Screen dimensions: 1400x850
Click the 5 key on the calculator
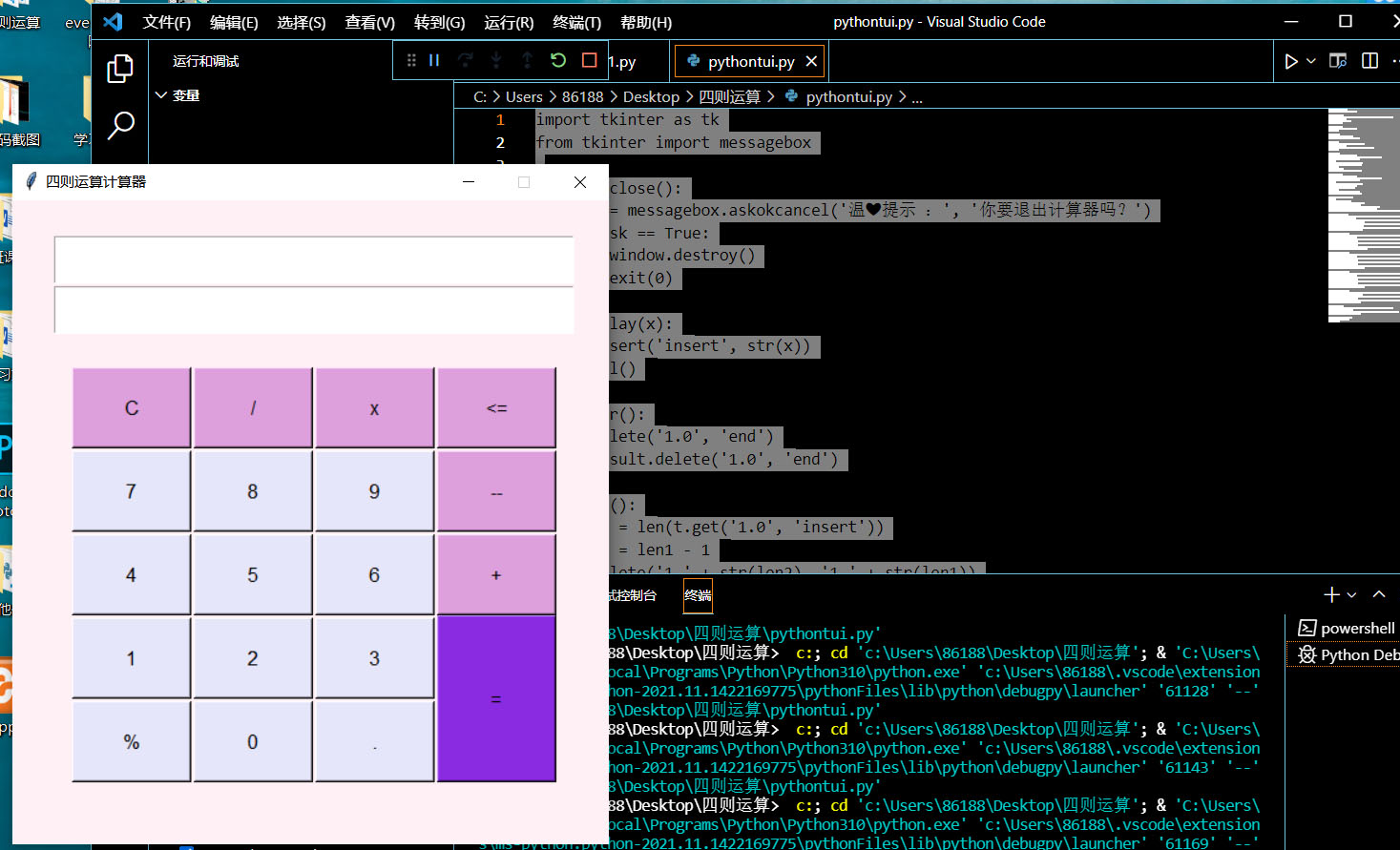tap(253, 574)
